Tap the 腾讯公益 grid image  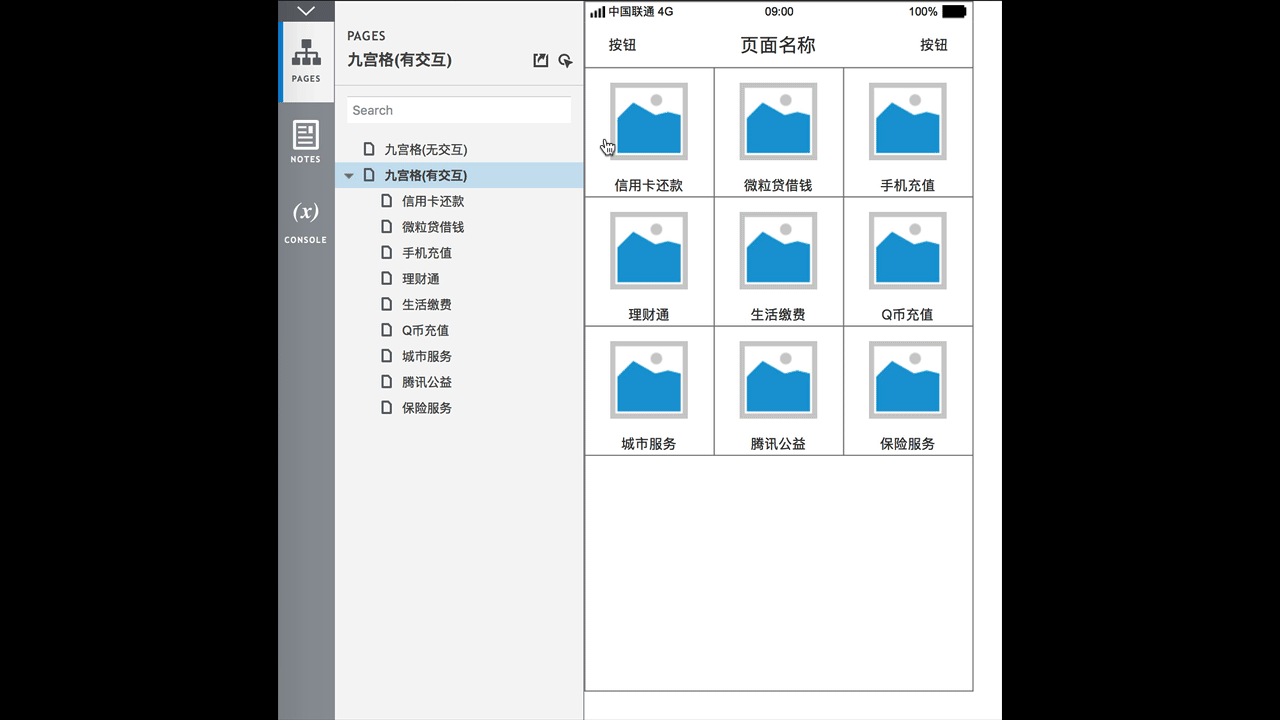tap(778, 379)
